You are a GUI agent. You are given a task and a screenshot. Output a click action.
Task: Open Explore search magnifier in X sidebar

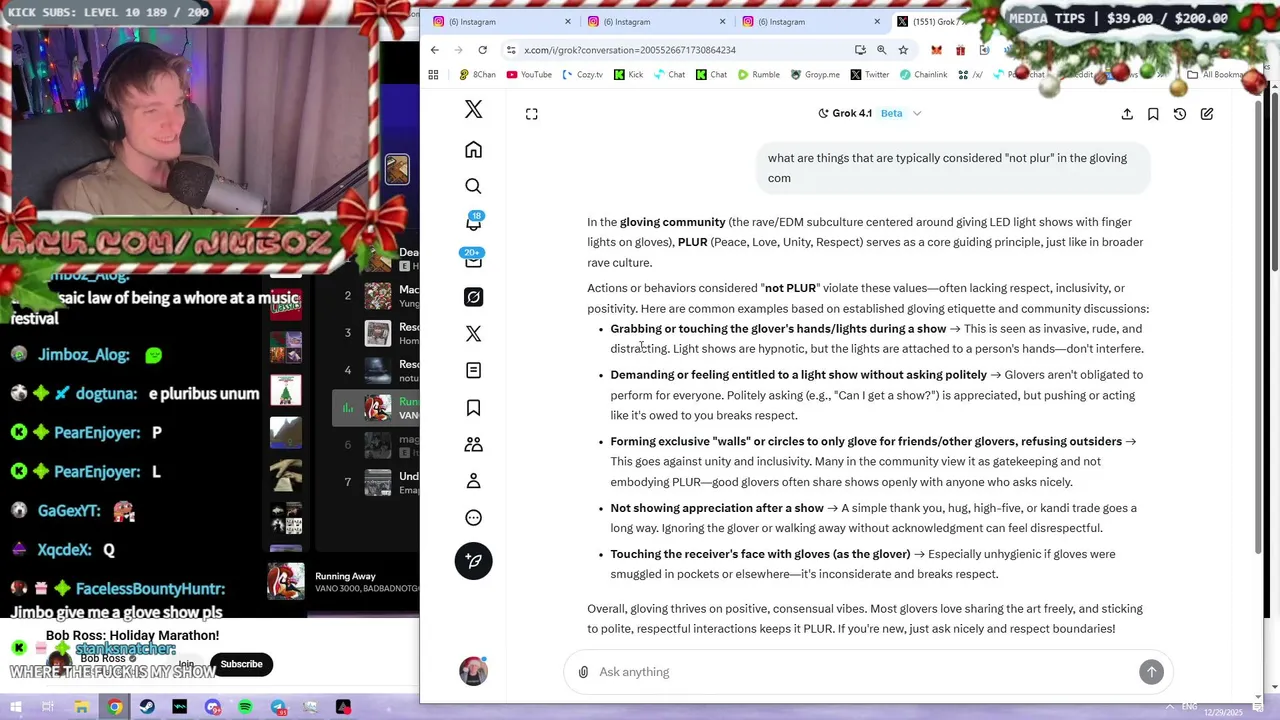473,186
